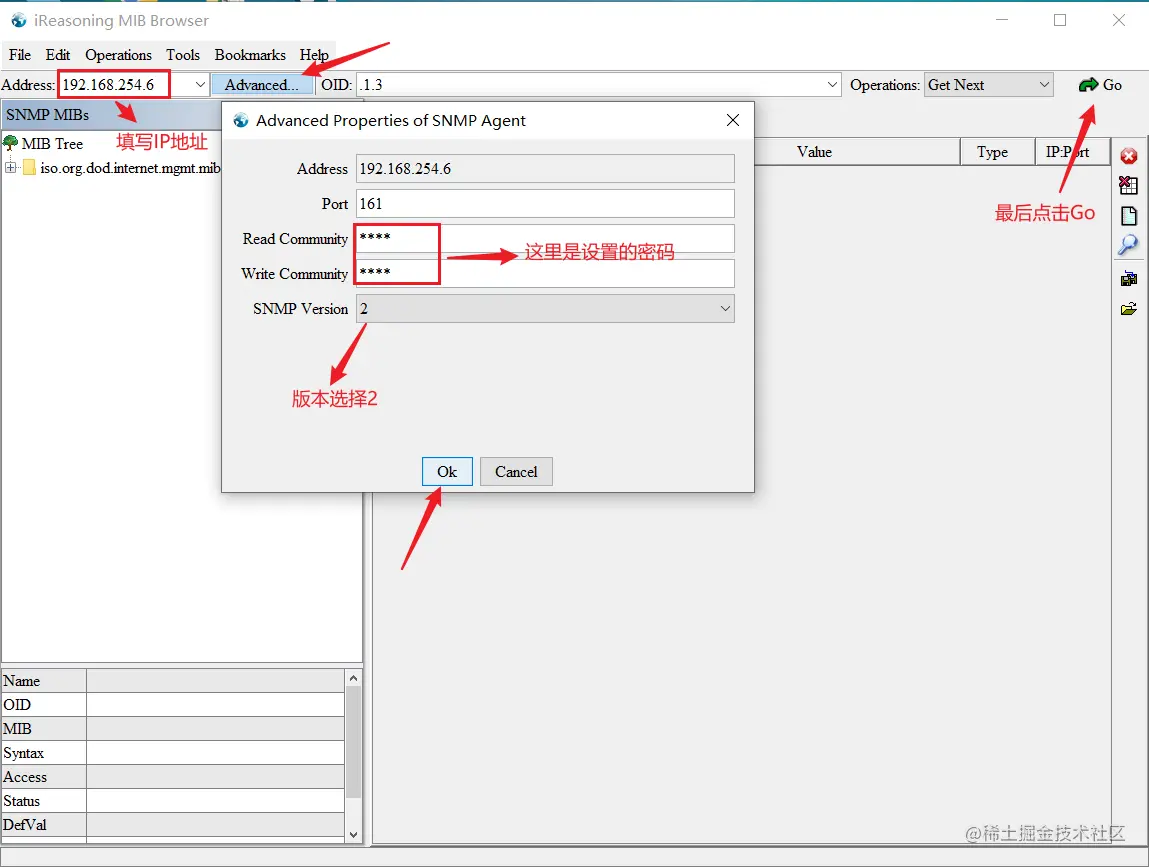Click the Value column header

[x=814, y=152]
